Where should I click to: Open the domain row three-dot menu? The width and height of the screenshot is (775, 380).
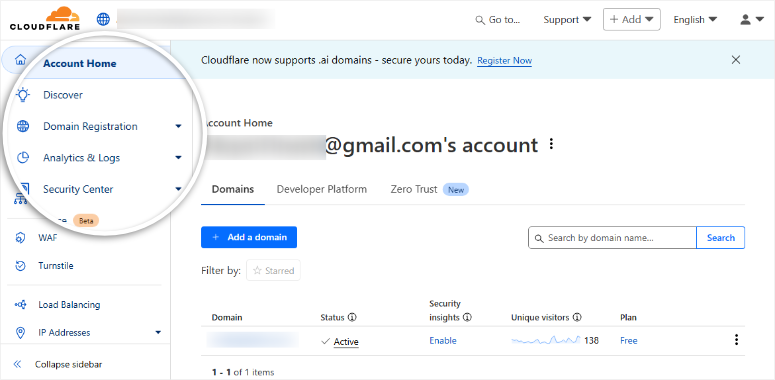[736, 340]
